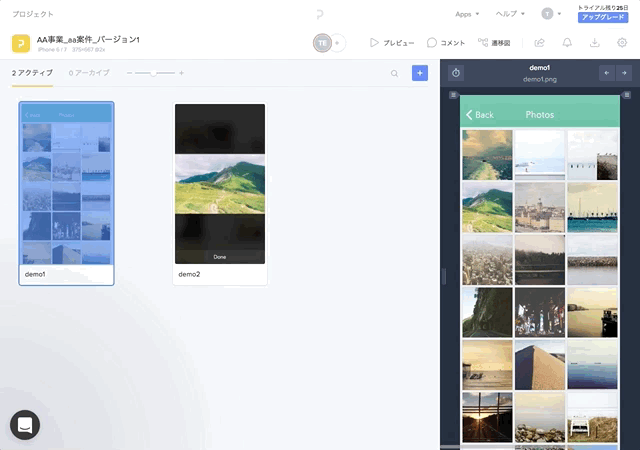Click the Photos title in preview
Image resolution: width=640 pixels, height=450 pixels.
tap(540, 115)
